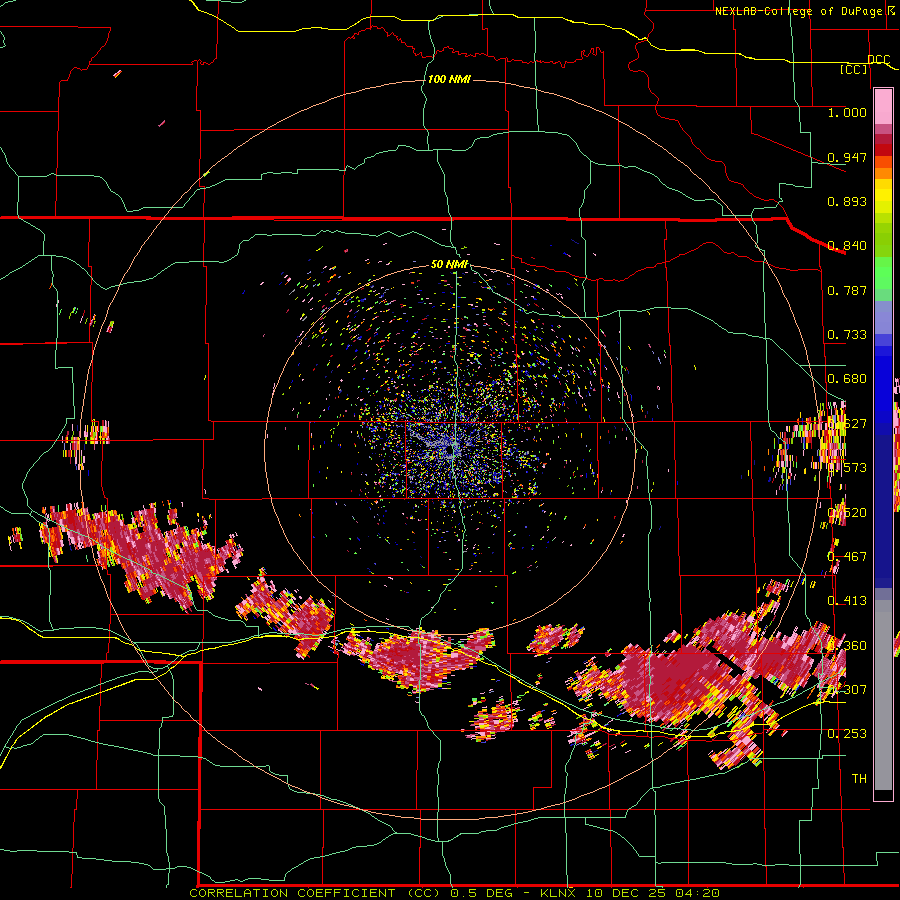Viewport: 900px width, 900px height.
Task: Select the 0.680 legend value
Action: click(847, 379)
